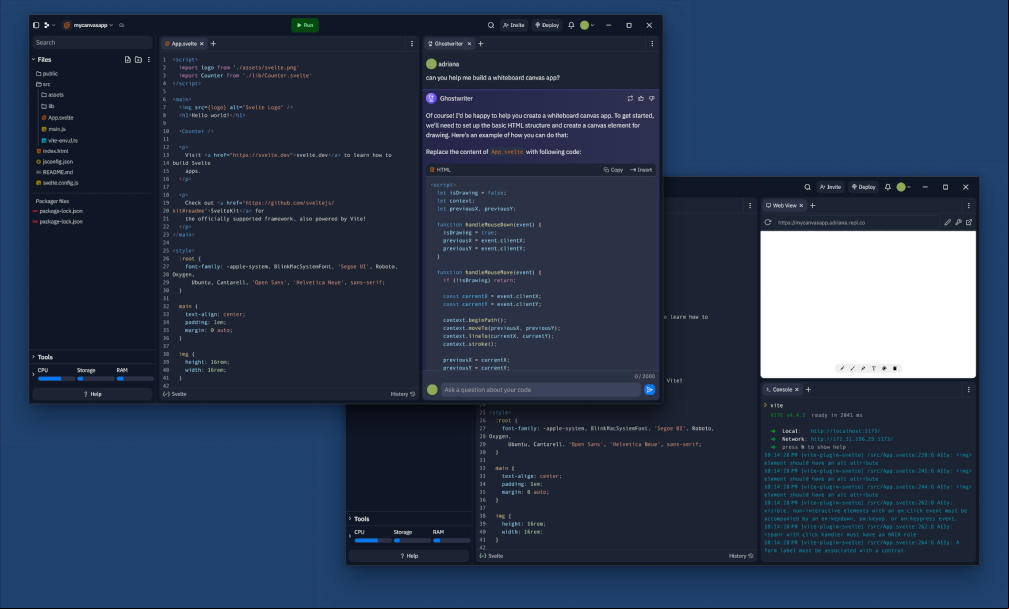The image size is (1009, 609).
Task: Add a new tab beside Web View
Action: coord(813,205)
